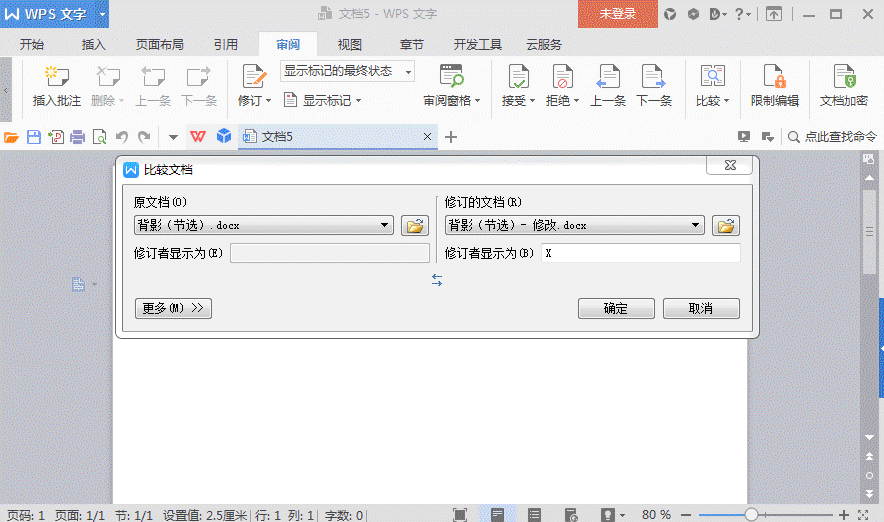Click the Restrict Editing (限制编辑) icon
Viewport: 884px width, 522px height.
(775, 76)
